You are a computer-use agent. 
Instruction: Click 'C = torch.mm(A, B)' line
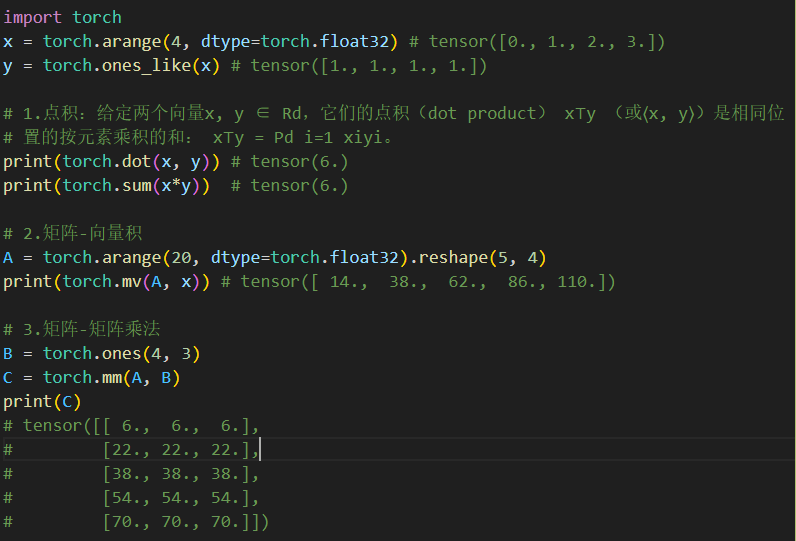[x=91, y=378]
